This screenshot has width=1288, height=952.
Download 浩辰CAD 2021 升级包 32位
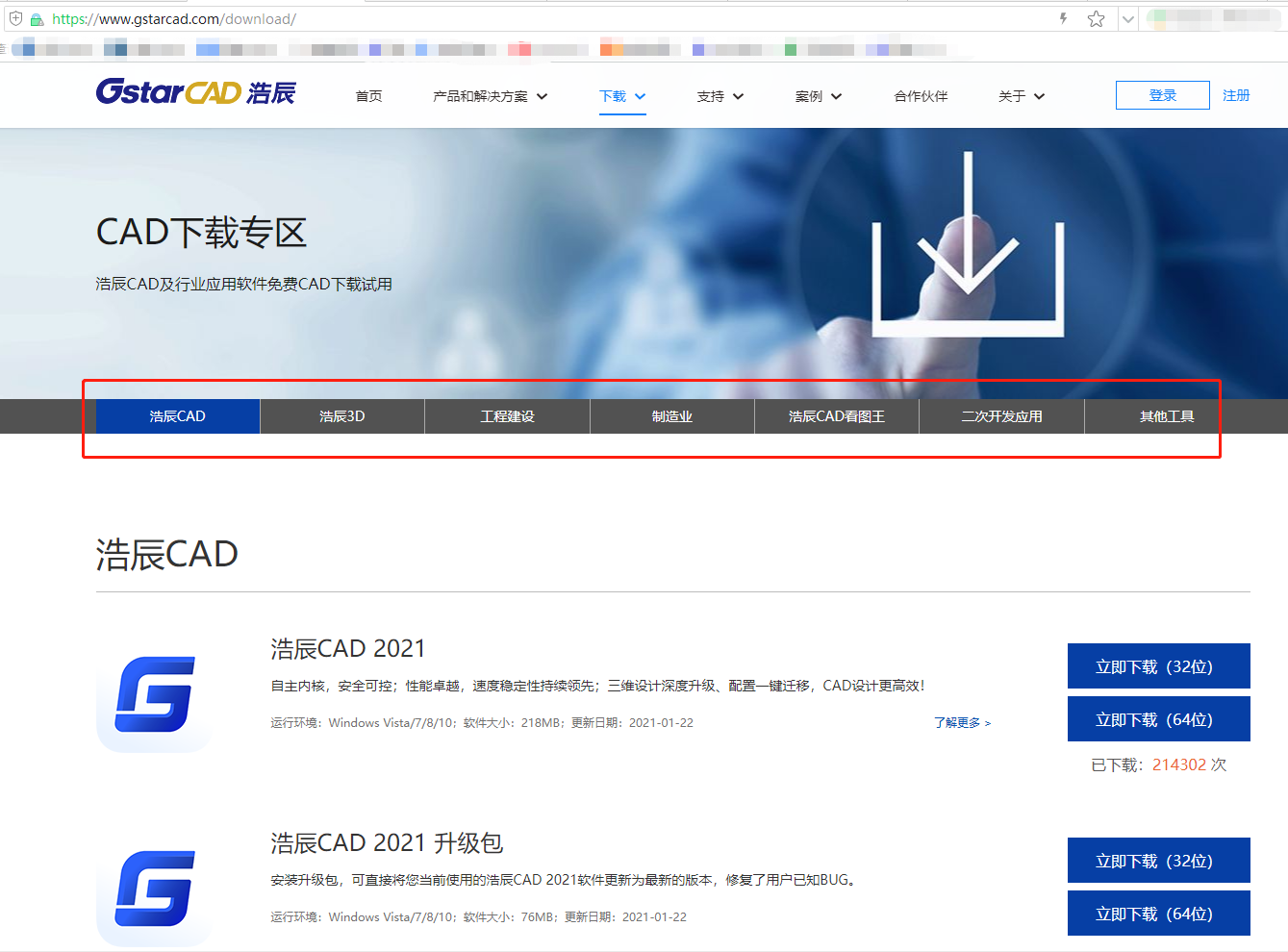click(1159, 861)
